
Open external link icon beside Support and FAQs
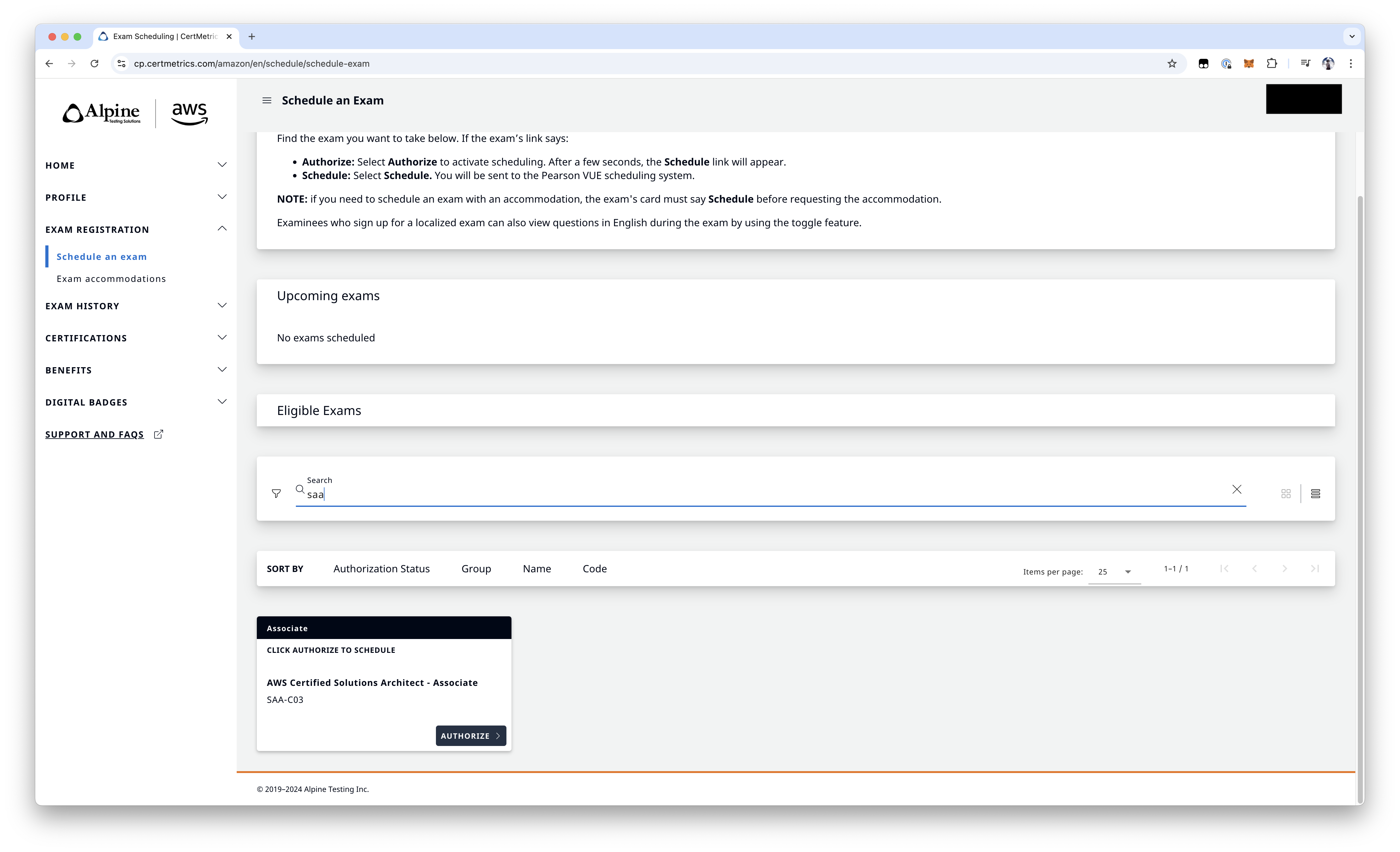[159, 434]
